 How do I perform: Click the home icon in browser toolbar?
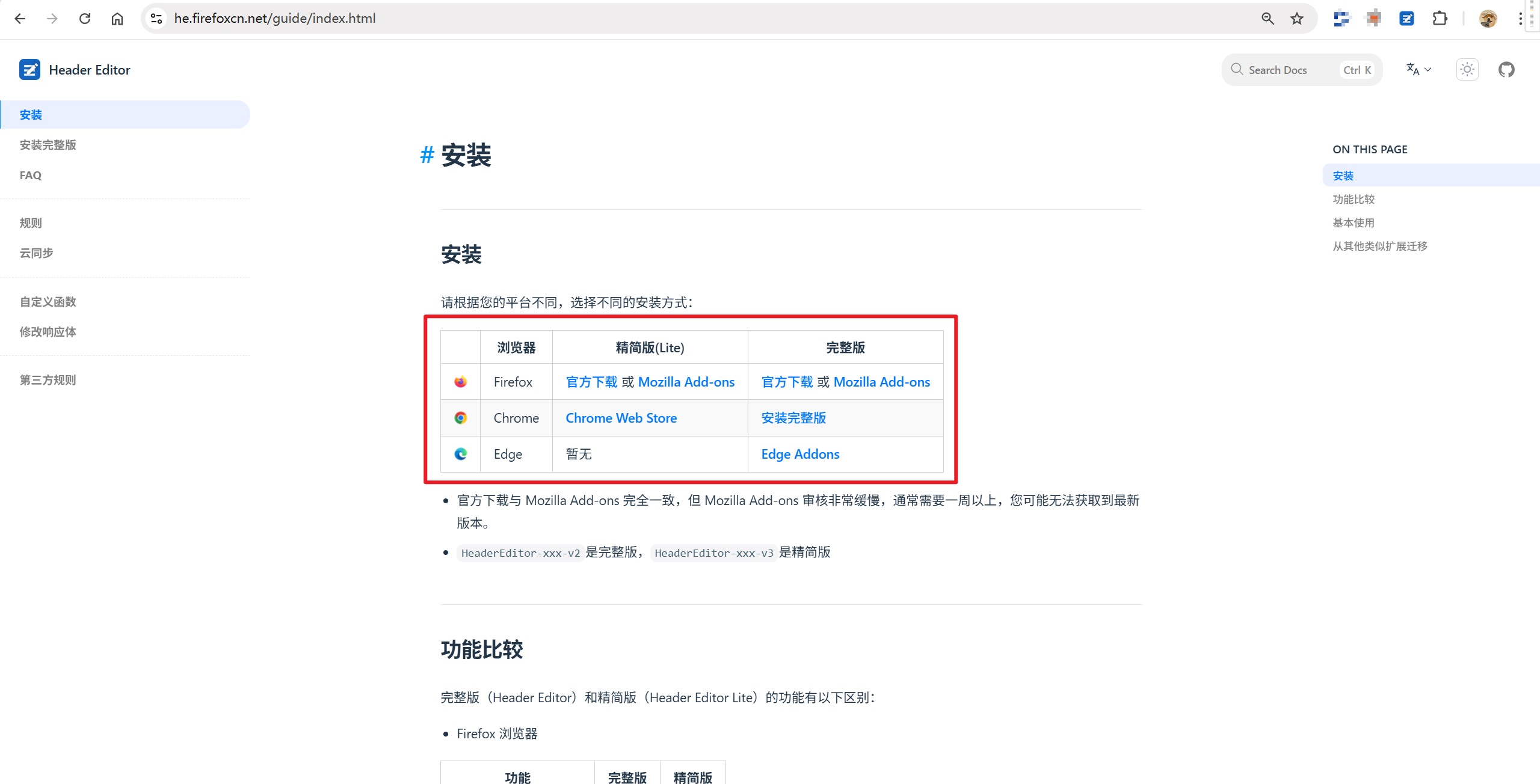pyautogui.click(x=117, y=19)
